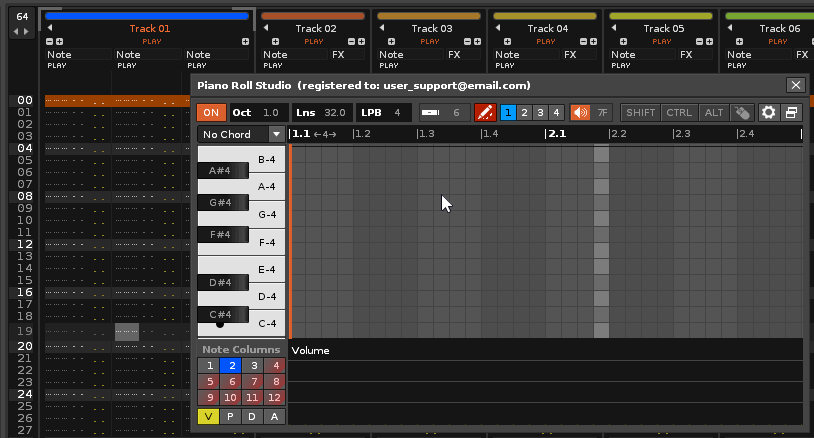814x438 pixels.
Task: Click the detach window icon
Action: (x=791, y=113)
